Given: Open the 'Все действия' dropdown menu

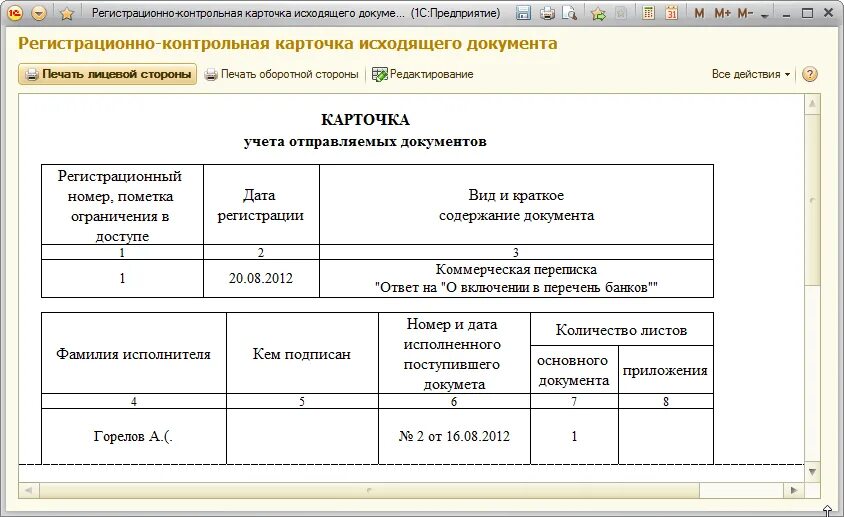Looking at the screenshot, I should click(751, 74).
